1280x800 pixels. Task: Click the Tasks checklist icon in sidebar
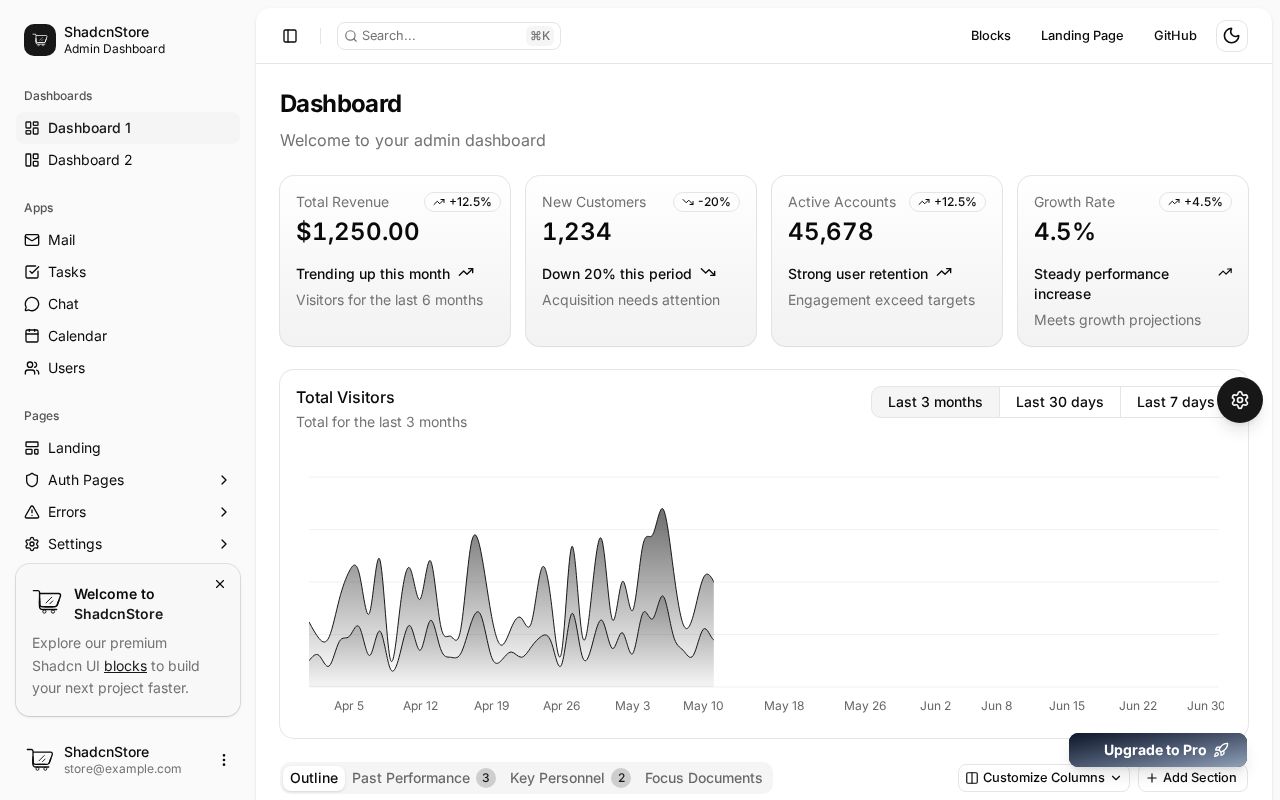32,272
